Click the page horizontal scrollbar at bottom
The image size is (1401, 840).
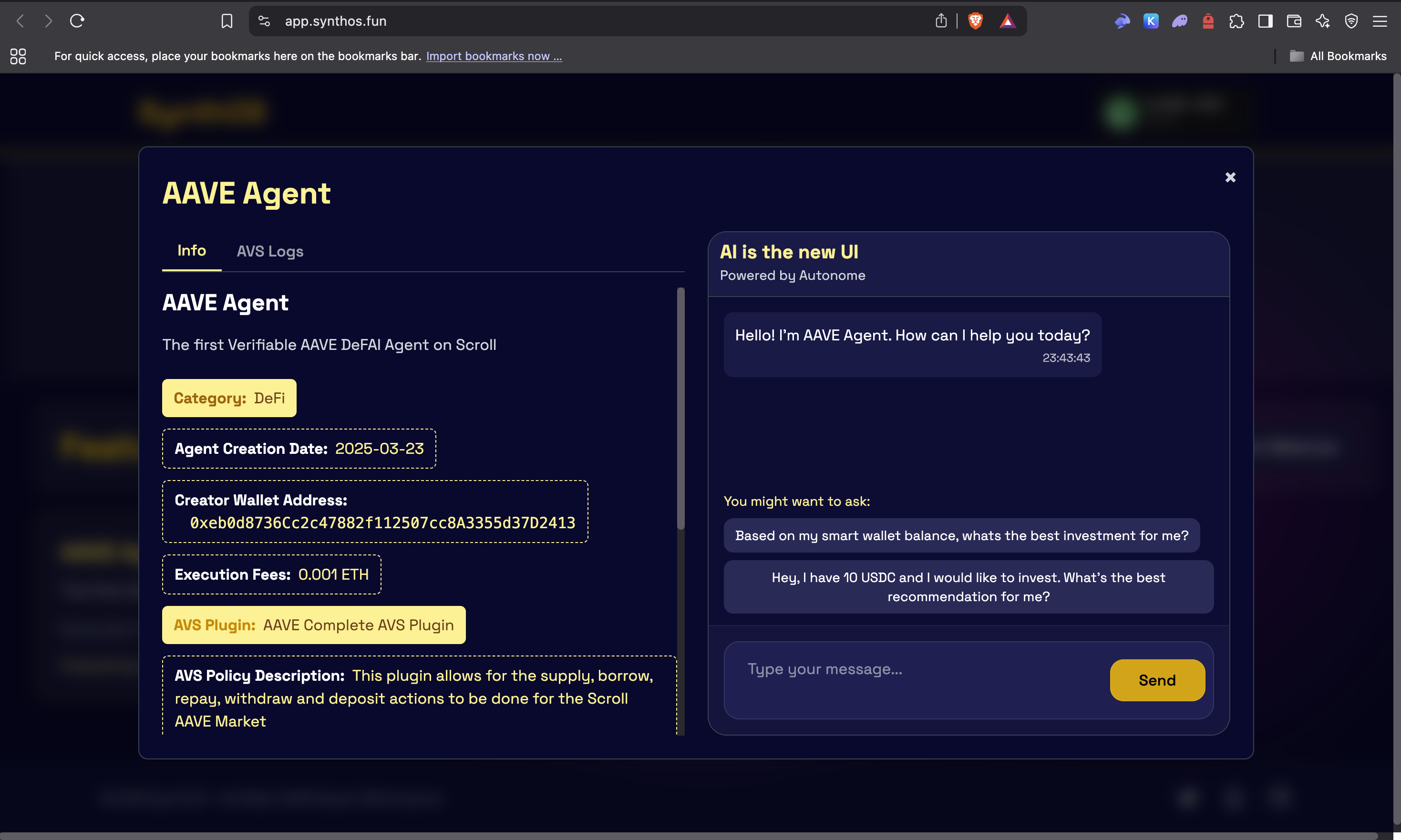point(690,836)
